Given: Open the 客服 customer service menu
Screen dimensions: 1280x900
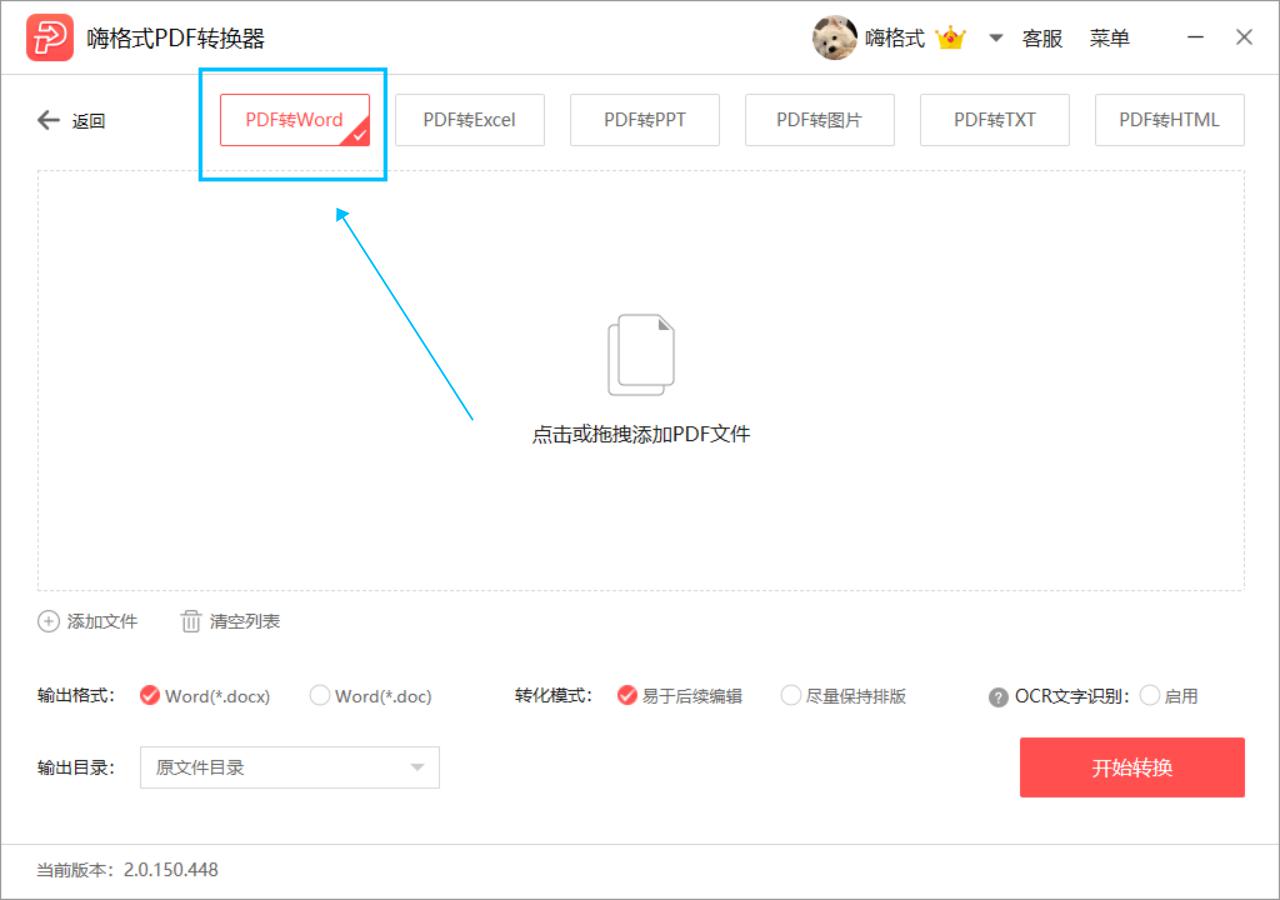Looking at the screenshot, I should point(1042,38).
